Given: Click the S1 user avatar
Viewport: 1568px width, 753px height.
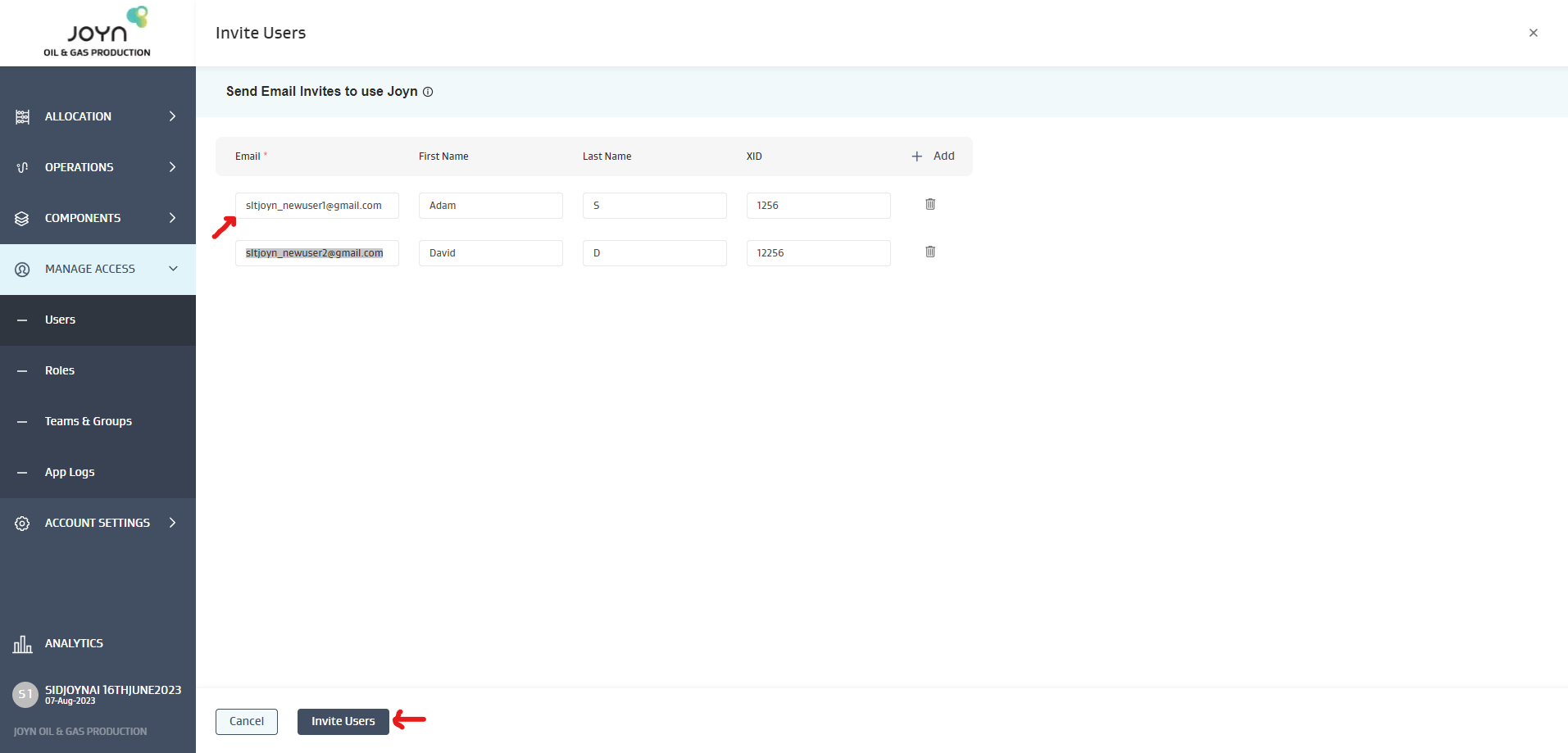Looking at the screenshot, I should [25, 695].
